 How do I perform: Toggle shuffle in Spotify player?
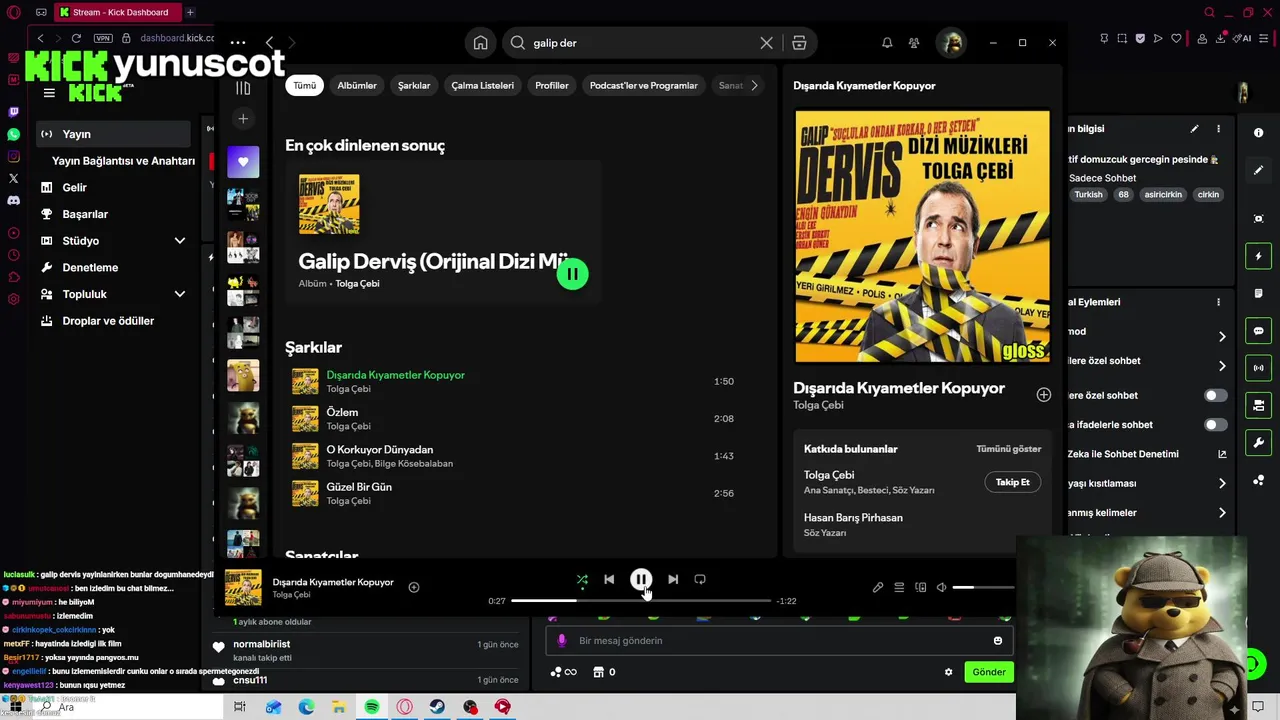pos(582,579)
